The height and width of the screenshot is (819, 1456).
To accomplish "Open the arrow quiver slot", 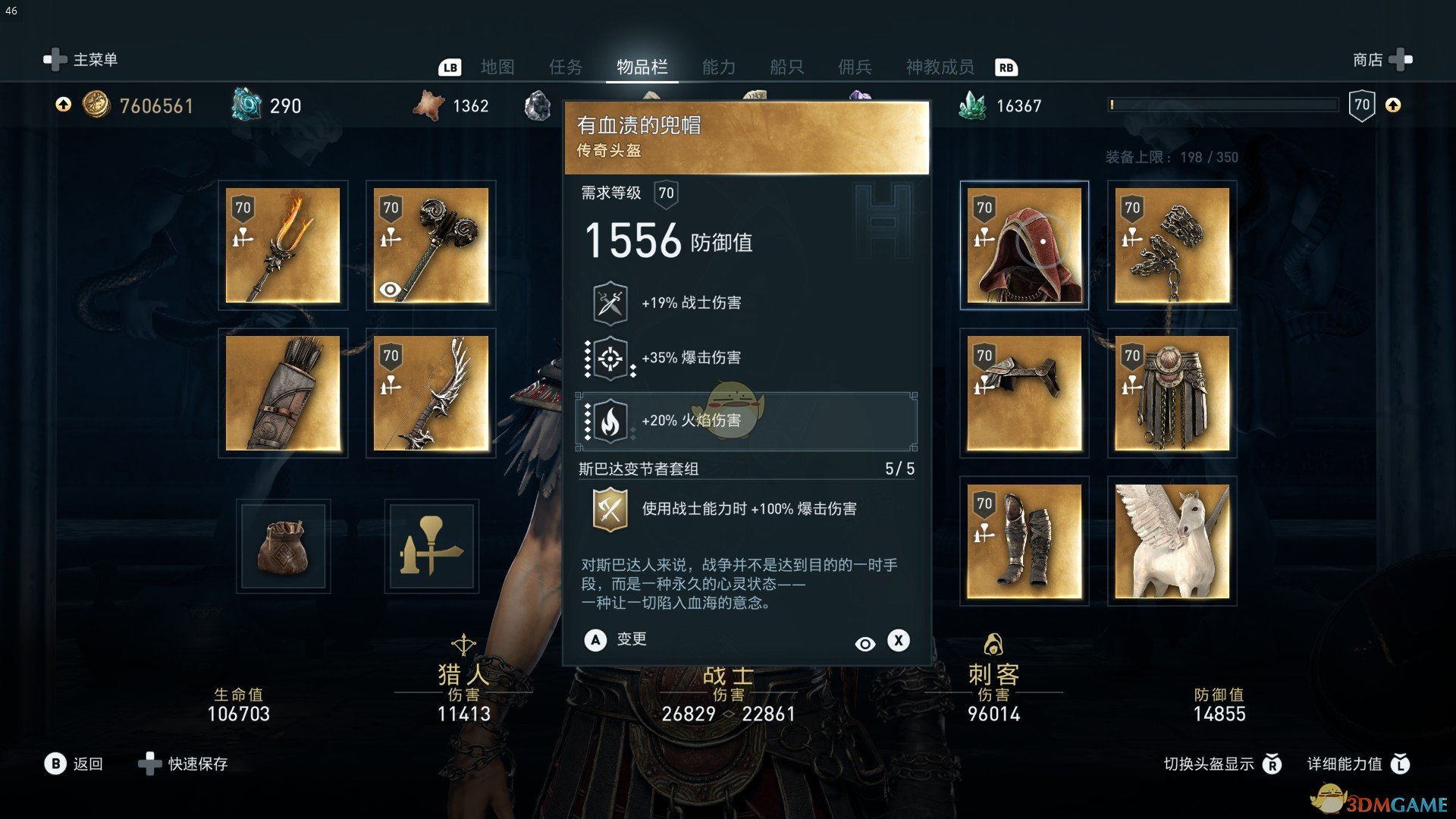I will pos(283,393).
